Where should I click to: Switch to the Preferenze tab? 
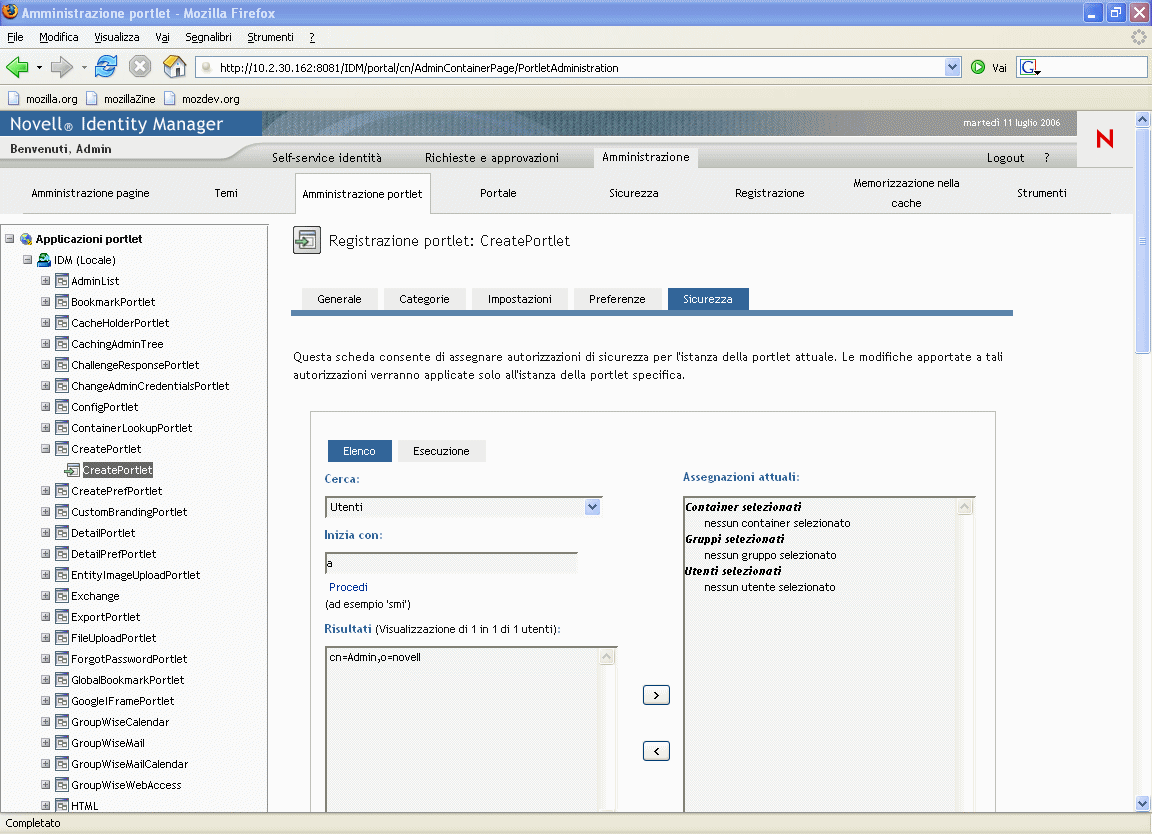(x=617, y=299)
